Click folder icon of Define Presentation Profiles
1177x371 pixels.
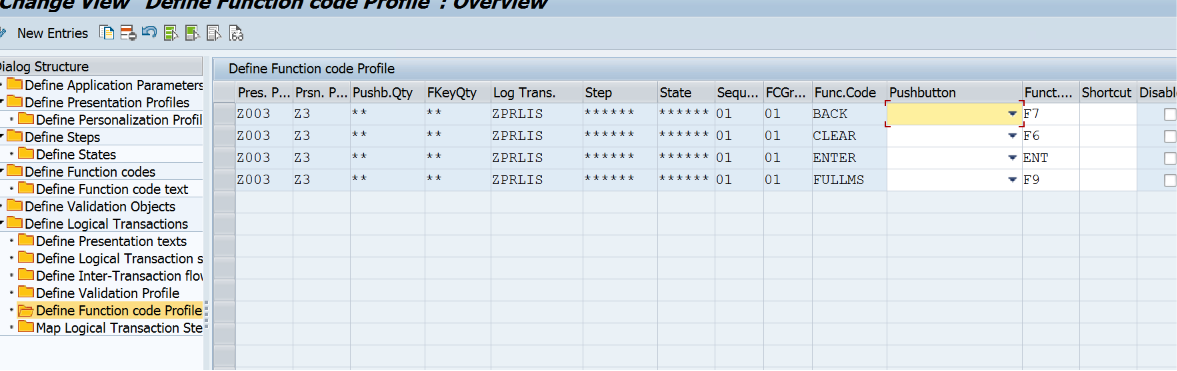pyautogui.click(x=14, y=102)
